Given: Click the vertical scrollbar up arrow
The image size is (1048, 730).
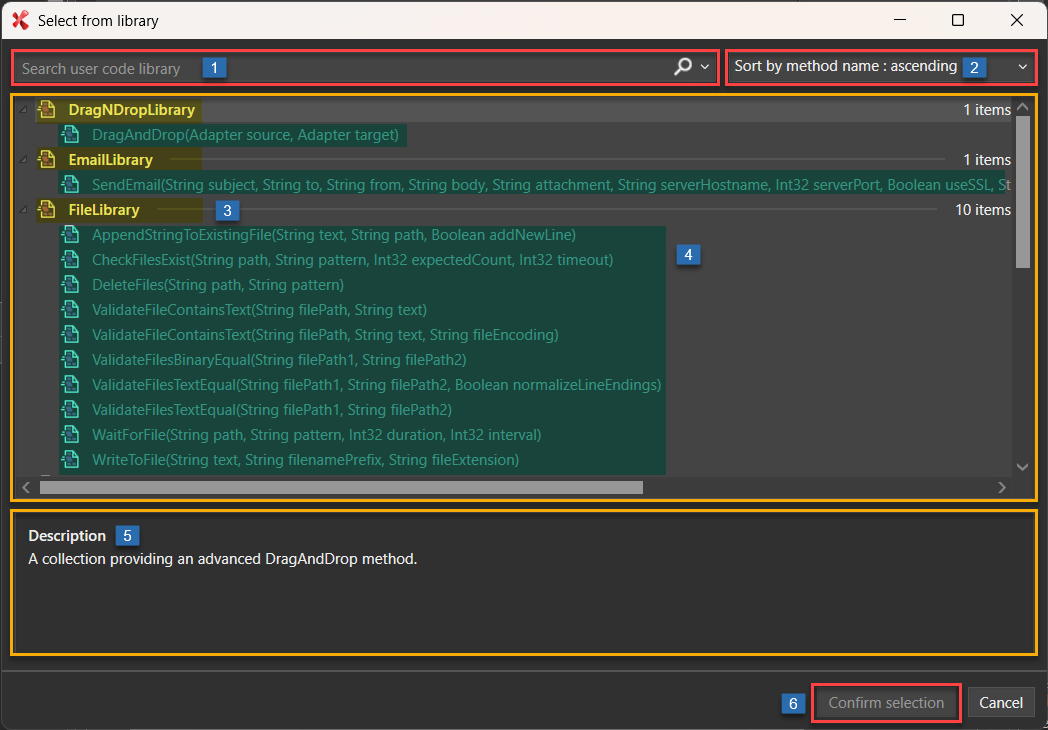Looking at the screenshot, I should [x=1023, y=106].
